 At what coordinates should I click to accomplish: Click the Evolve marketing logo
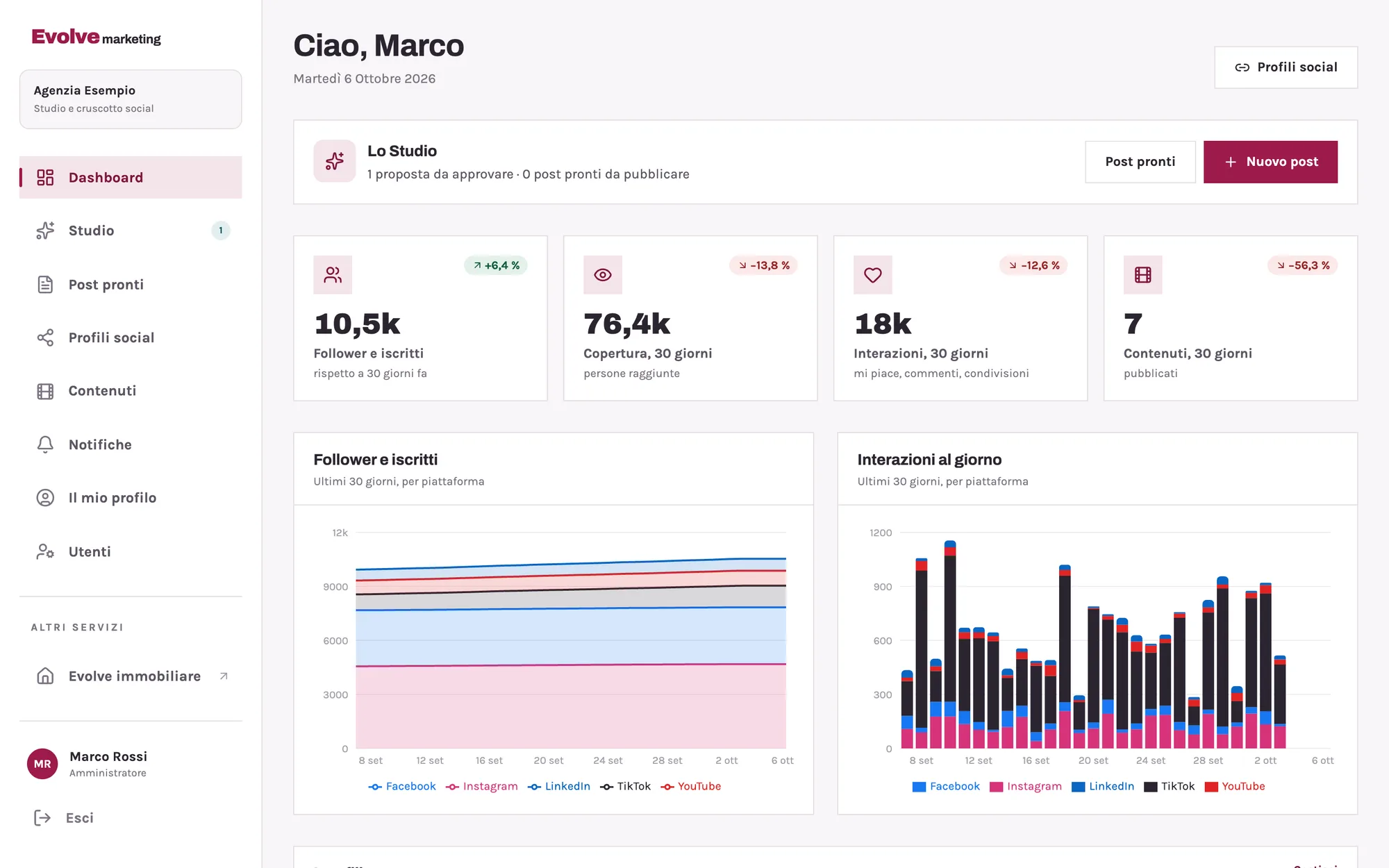click(x=96, y=37)
